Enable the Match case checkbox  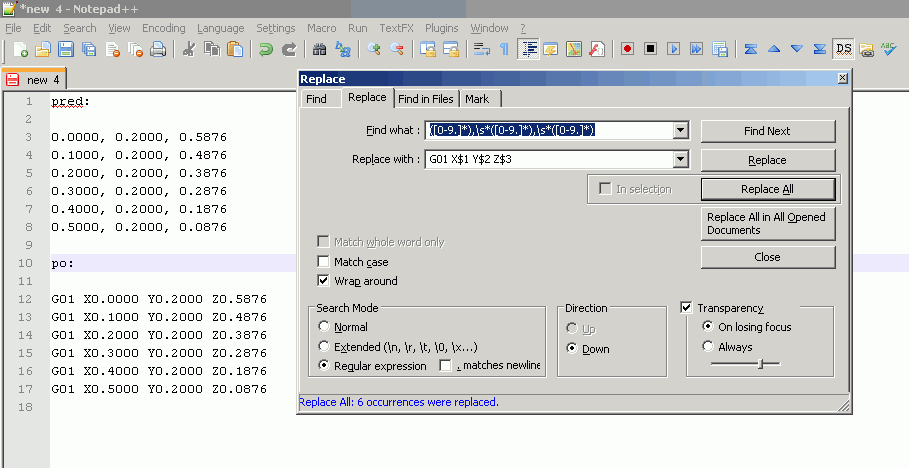click(x=324, y=262)
